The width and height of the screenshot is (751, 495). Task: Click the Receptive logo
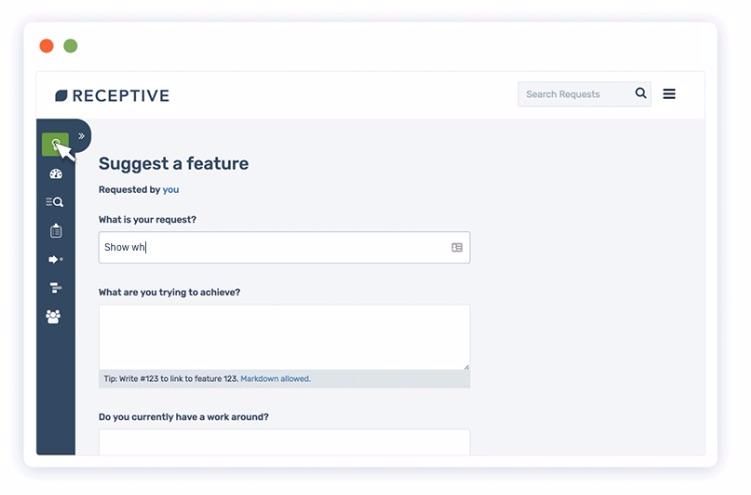[x=114, y=97]
